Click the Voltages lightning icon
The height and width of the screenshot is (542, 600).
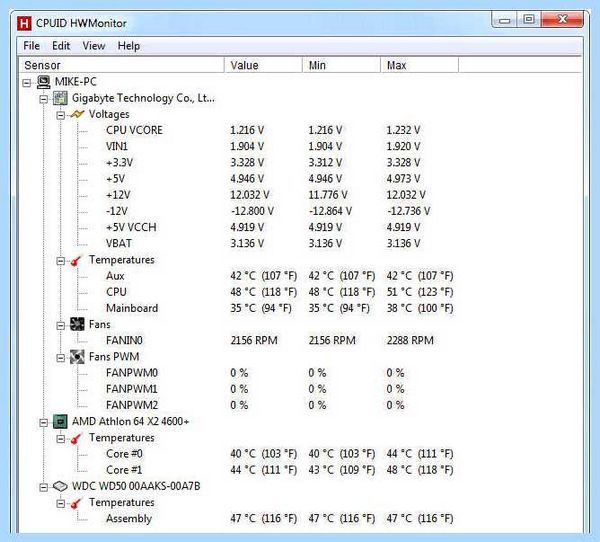point(77,114)
